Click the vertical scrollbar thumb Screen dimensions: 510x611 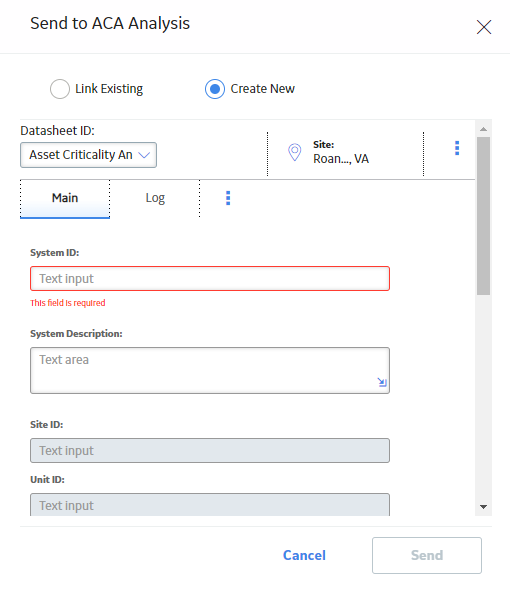484,216
